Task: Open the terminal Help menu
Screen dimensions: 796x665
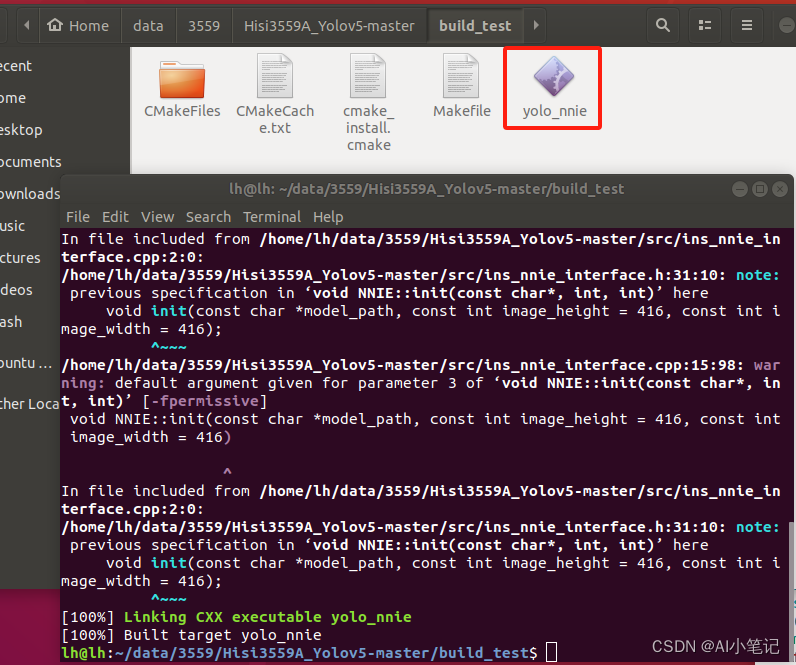Action: [328, 217]
